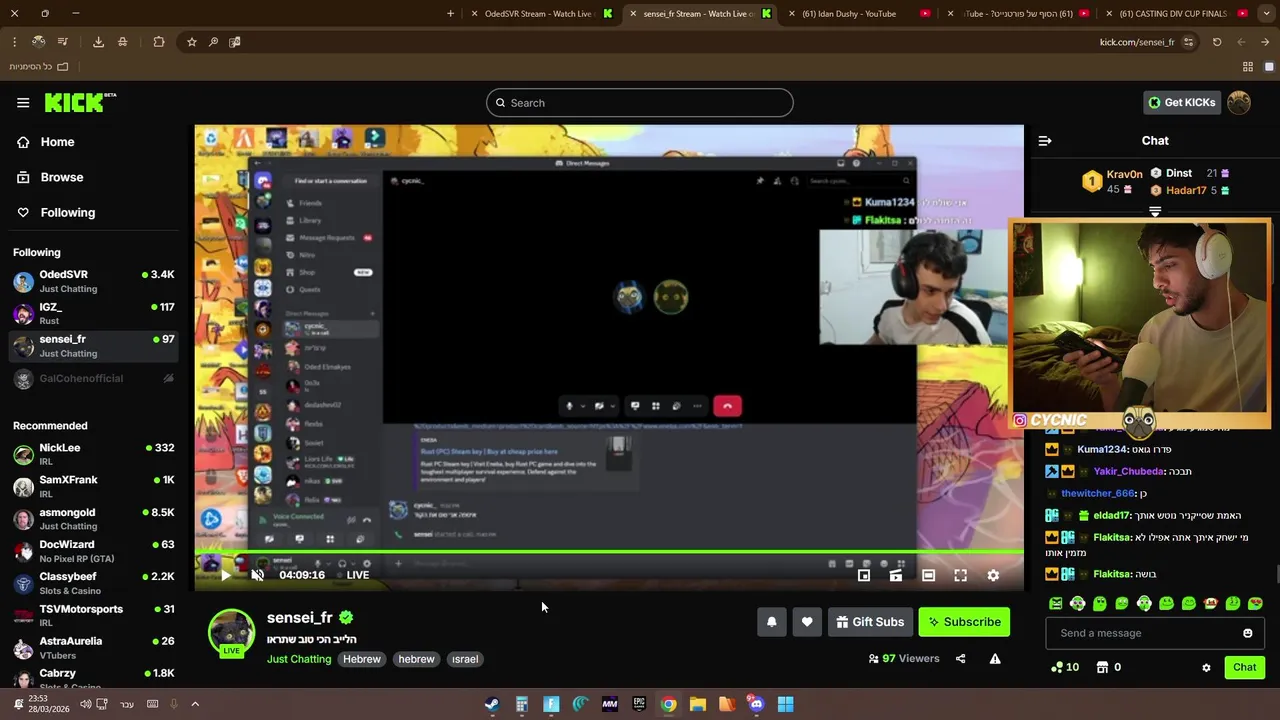Open Steam from the taskbar

492,704
